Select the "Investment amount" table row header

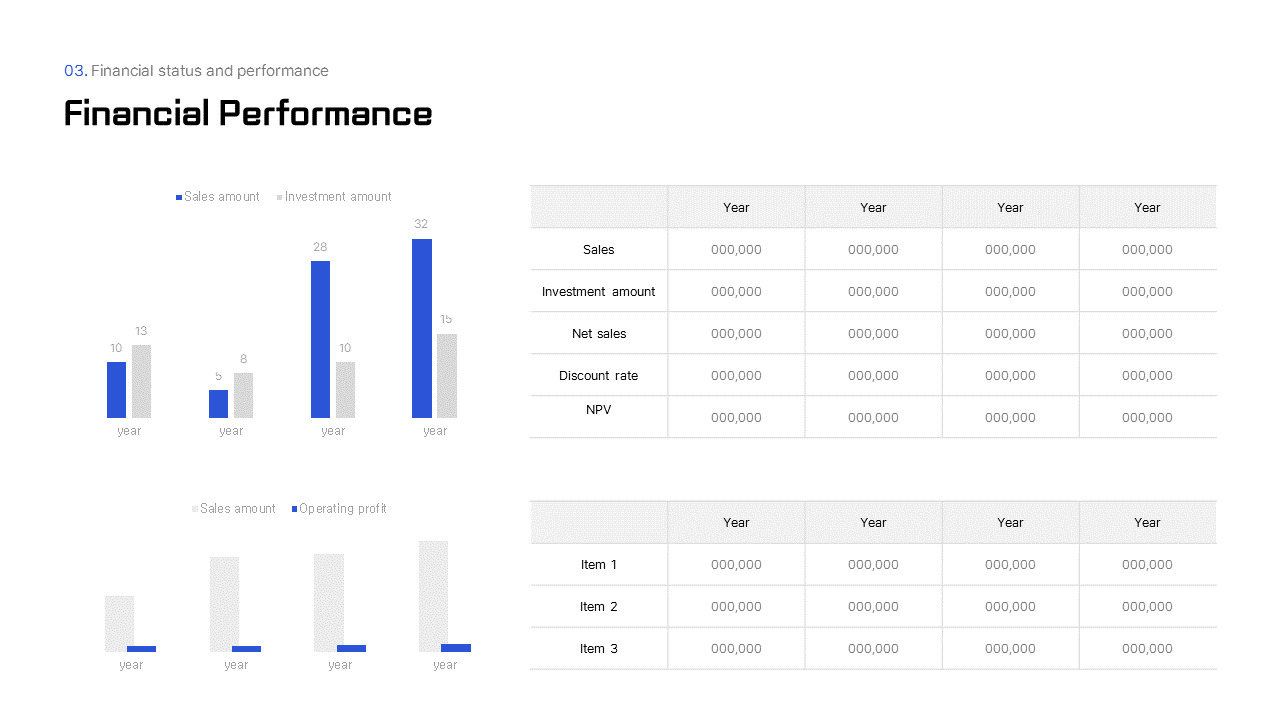tap(599, 291)
